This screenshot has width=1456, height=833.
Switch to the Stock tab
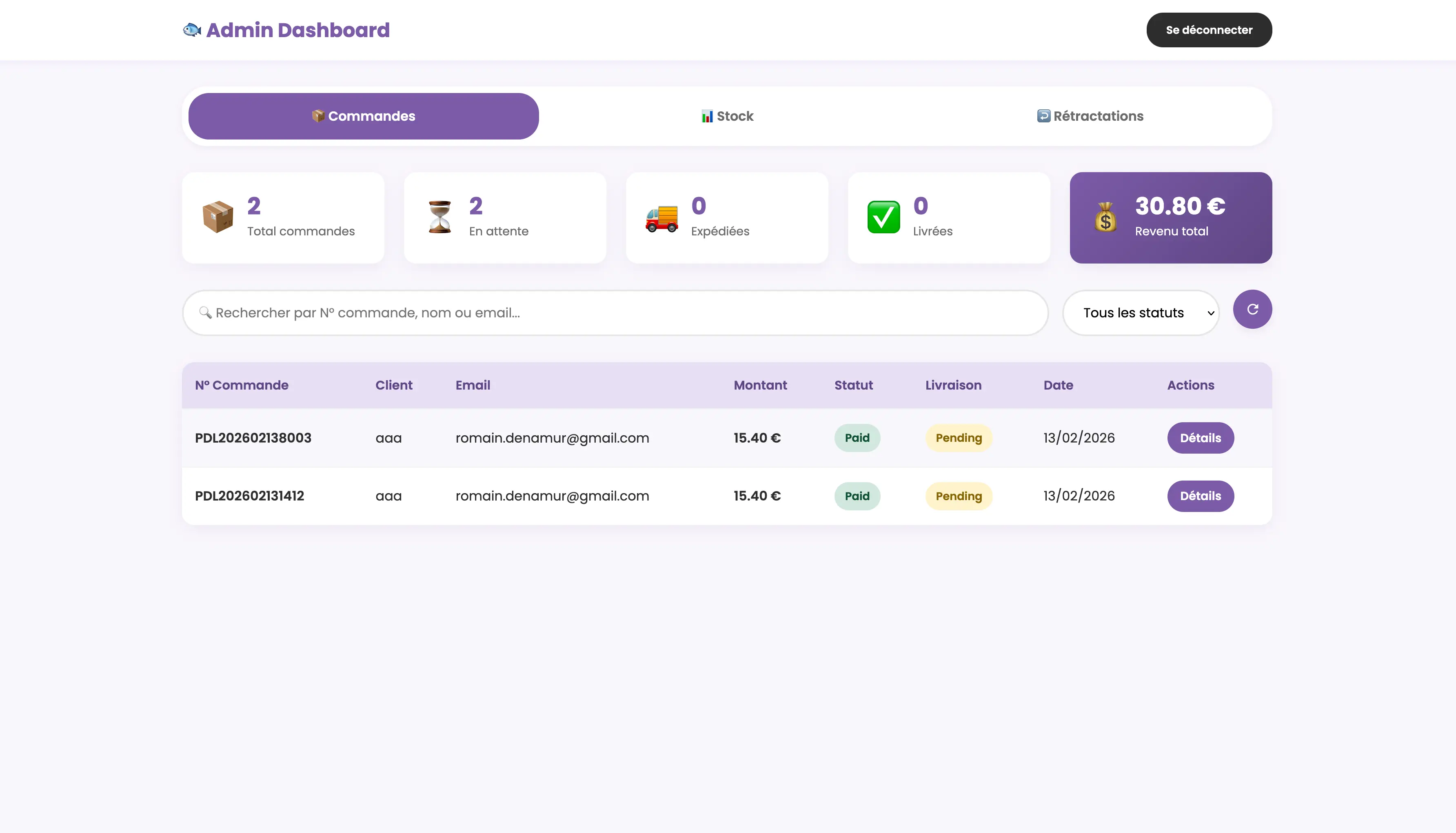pos(728,116)
